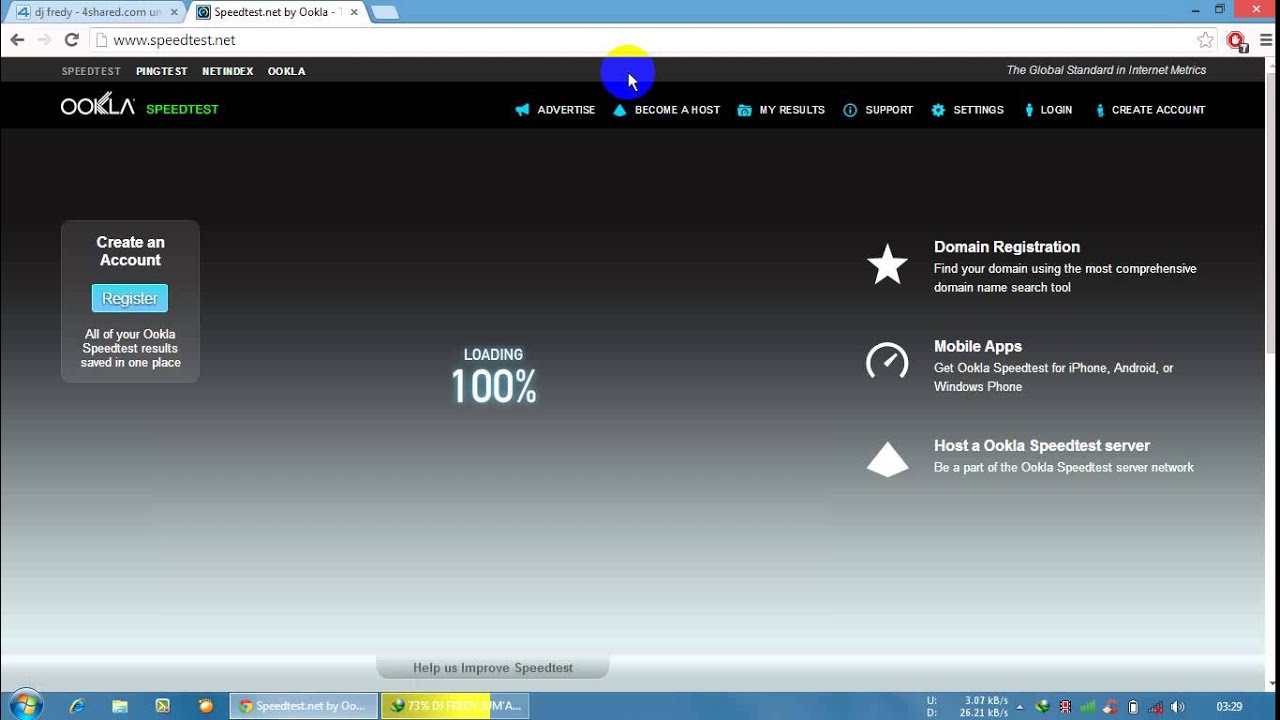Screen dimensions: 1280x720
Task: Open Host a Ookla Speedtest server link
Action: coord(1042,445)
